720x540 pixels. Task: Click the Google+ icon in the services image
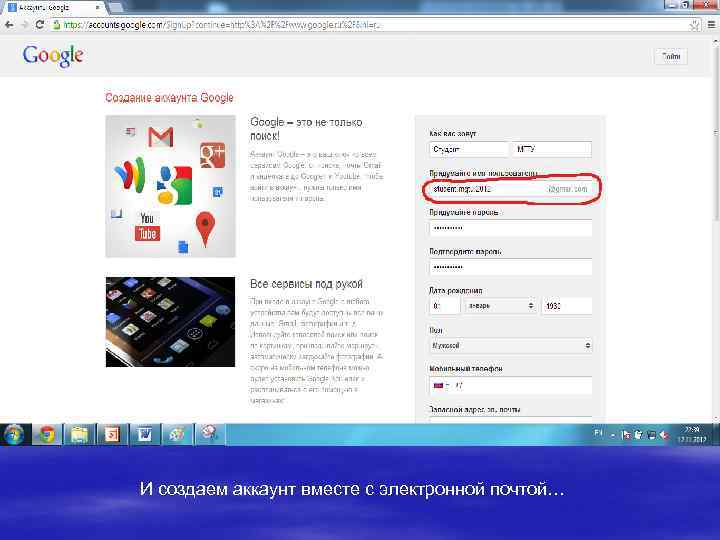point(212,155)
